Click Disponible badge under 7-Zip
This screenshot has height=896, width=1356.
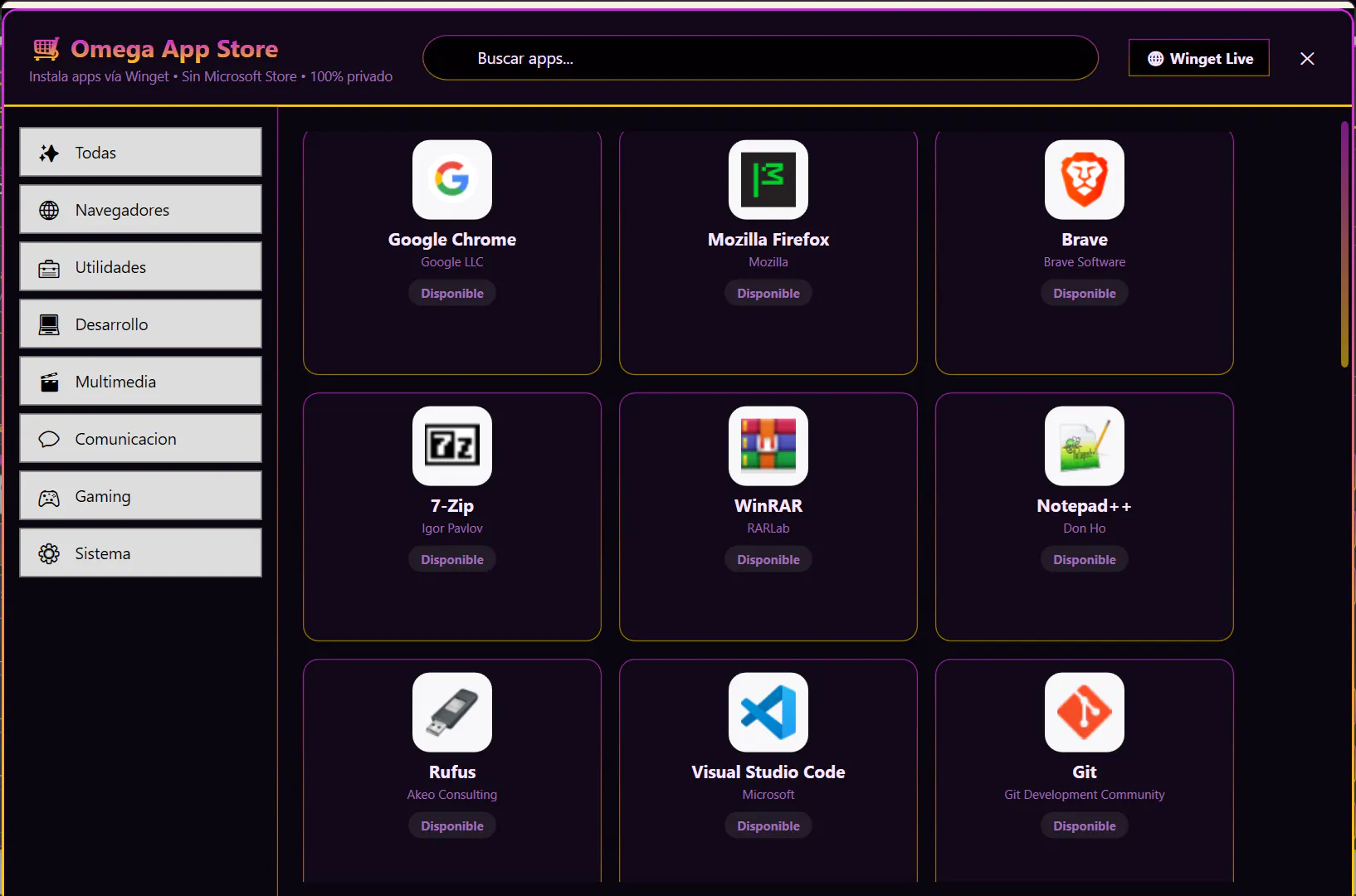tap(452, 559)
